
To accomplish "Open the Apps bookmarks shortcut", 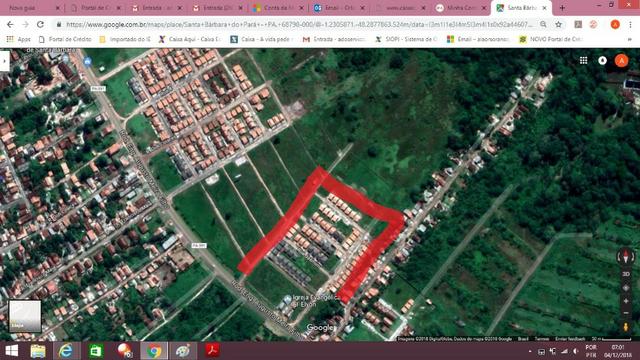I will click(19, 39).
